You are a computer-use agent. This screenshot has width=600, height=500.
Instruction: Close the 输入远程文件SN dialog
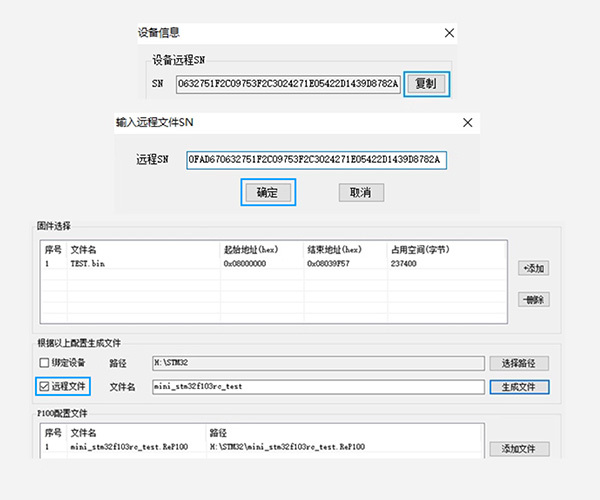click(468, 122)
